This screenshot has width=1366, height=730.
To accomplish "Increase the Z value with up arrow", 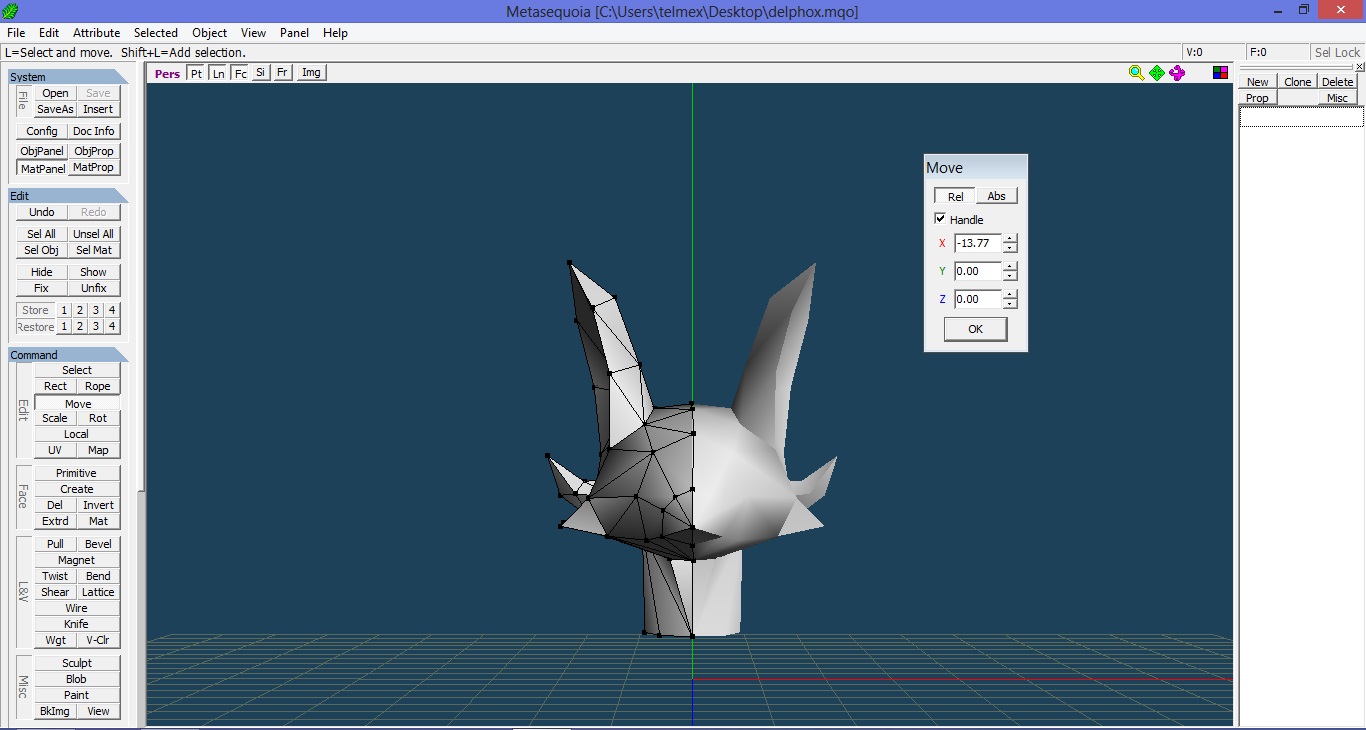I will tap(1010, 295).
